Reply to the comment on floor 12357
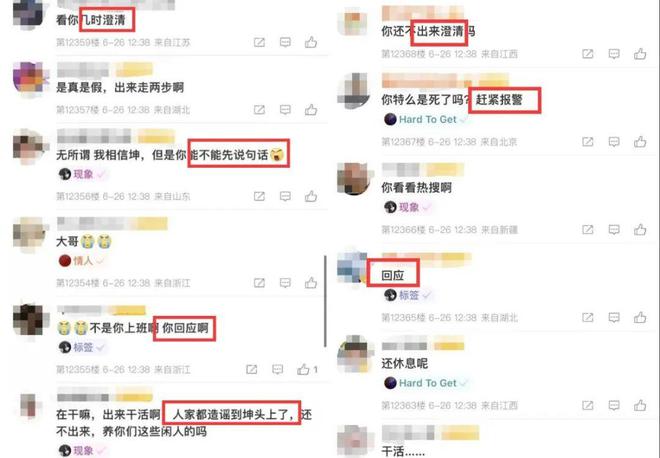660x458 pixels. [285, 110]
